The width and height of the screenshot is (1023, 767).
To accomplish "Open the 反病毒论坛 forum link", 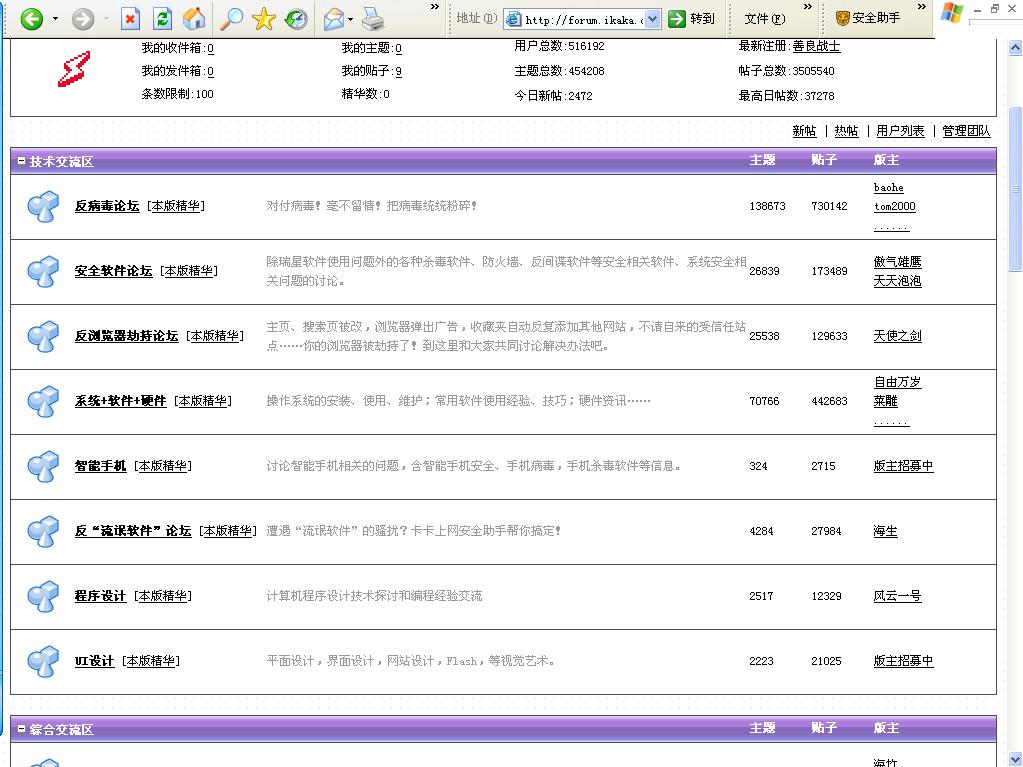I will tap(107, 206).
